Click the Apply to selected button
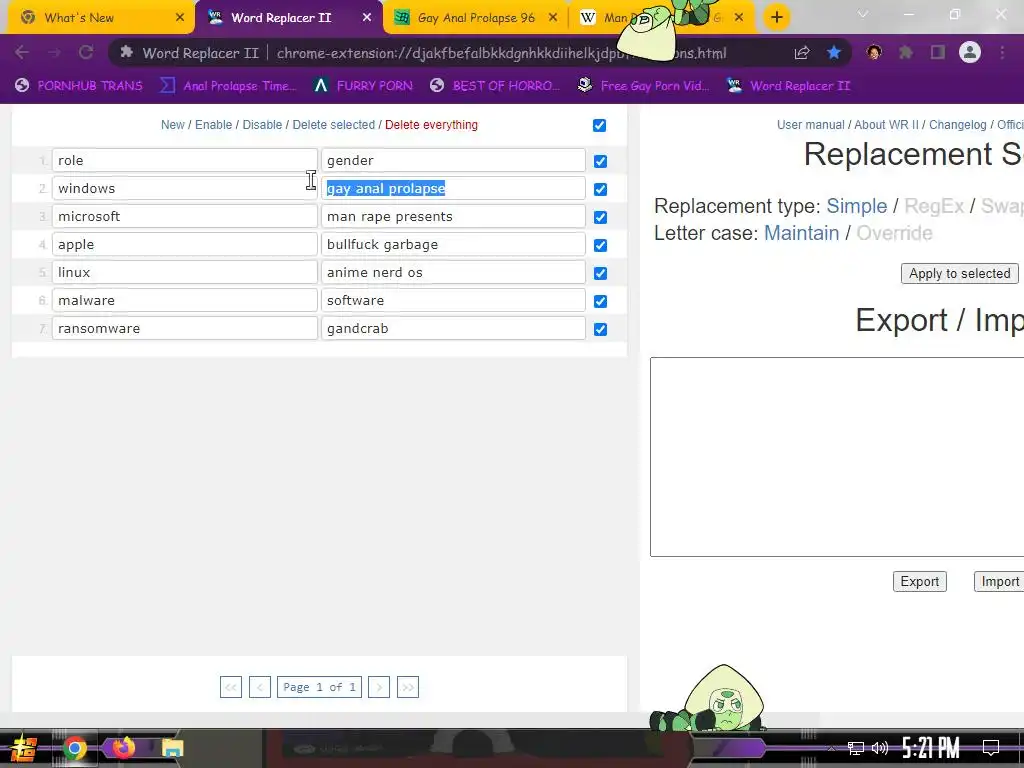Image resolution: width=1024 pixels, height=768 pixels. pyautogui.click(x=959, y=274)
